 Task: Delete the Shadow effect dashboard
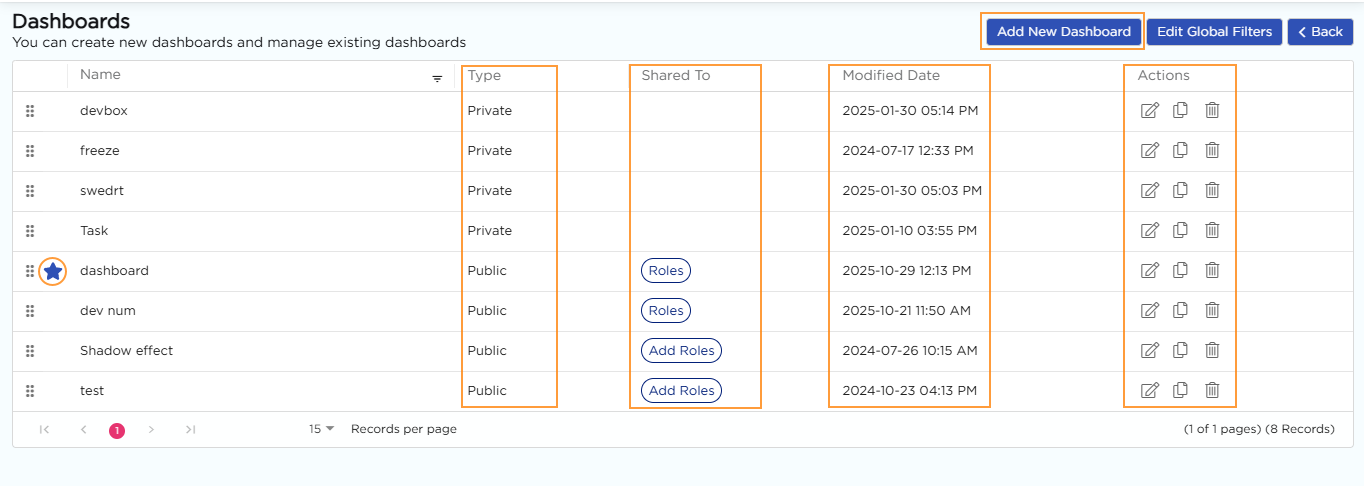tap(1212, 350)
